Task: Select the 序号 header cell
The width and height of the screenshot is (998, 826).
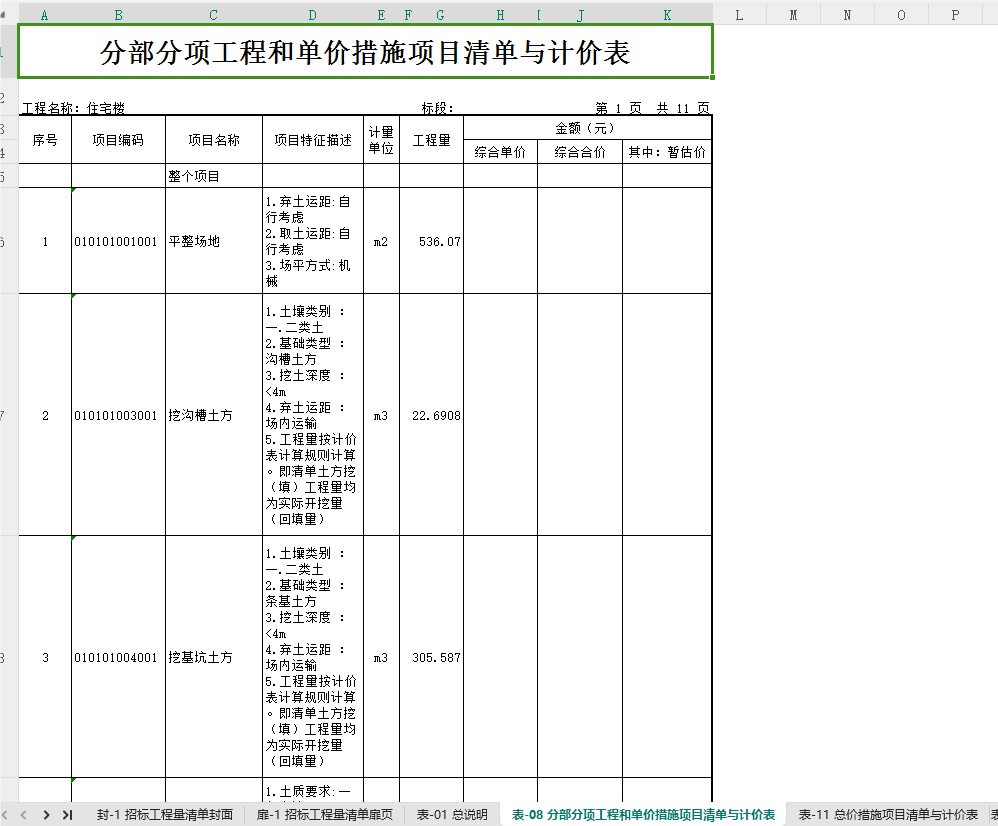Action: [x=45, y=140]
